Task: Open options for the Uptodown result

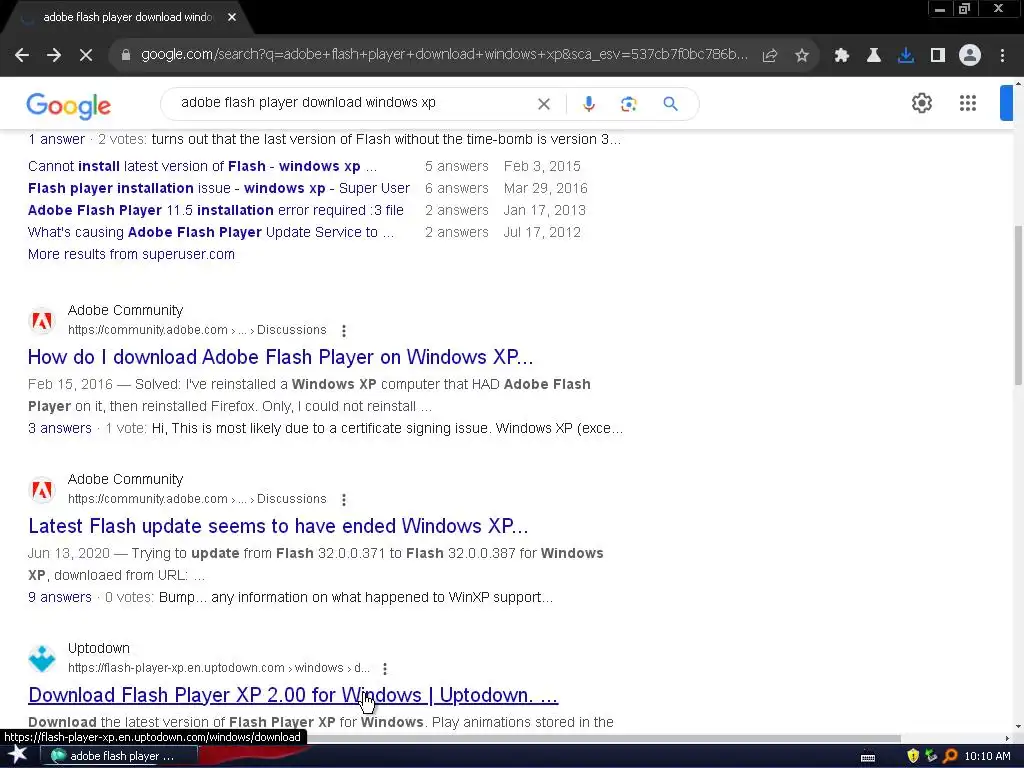Action: point(385,669)
